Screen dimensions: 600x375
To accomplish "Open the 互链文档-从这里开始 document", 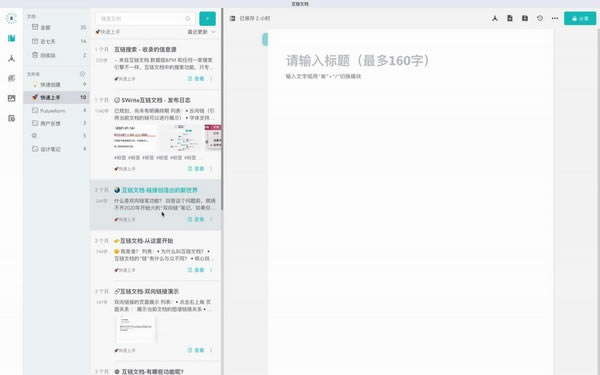I will [146, 241].
